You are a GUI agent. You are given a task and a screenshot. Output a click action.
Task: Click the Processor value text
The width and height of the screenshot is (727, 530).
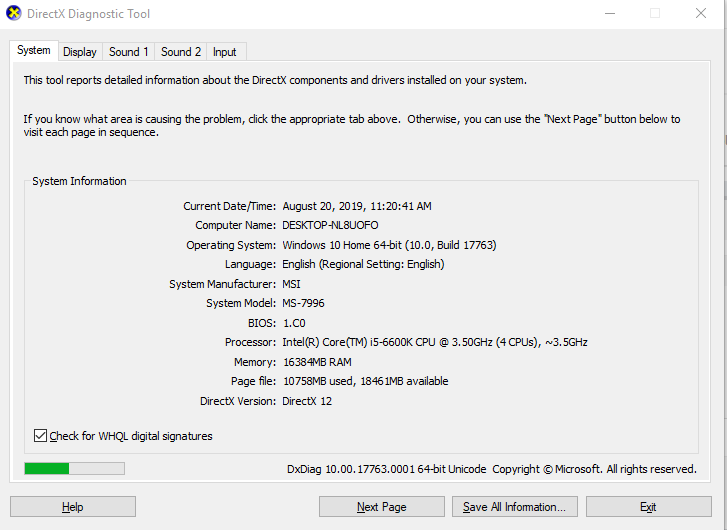435,342
